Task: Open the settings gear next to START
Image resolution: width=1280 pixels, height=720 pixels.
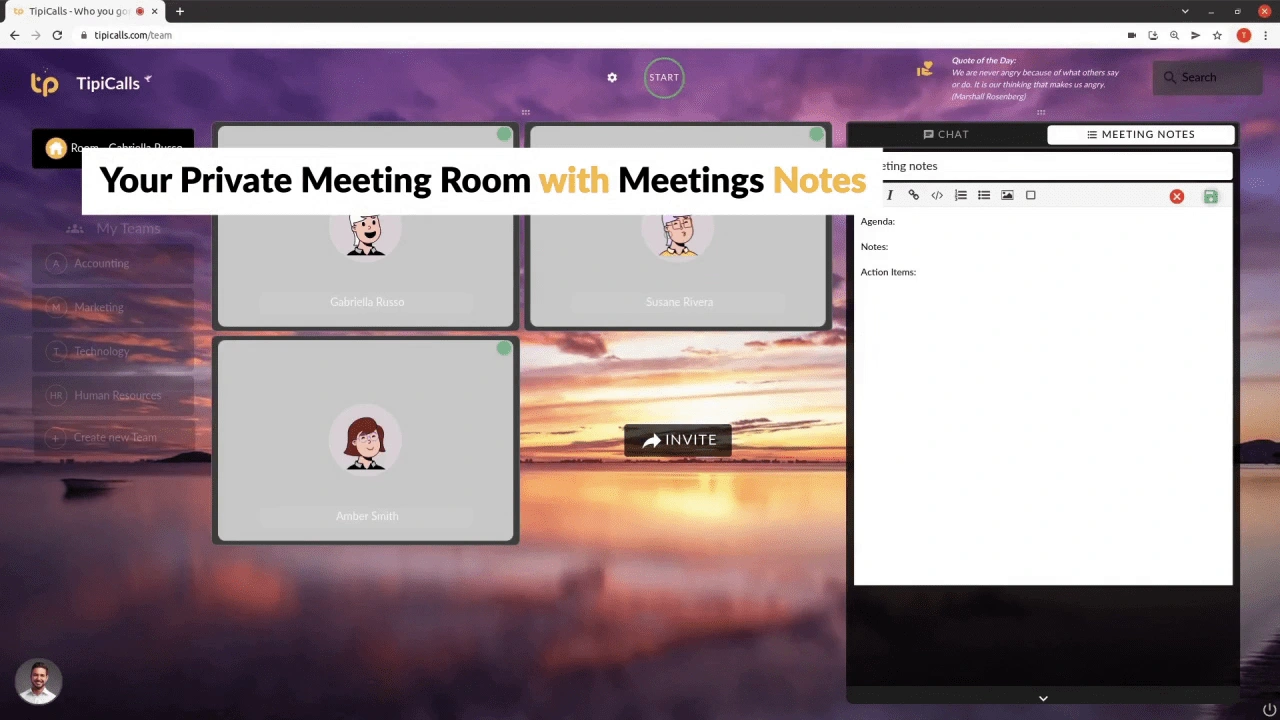Action: [612, 77]
